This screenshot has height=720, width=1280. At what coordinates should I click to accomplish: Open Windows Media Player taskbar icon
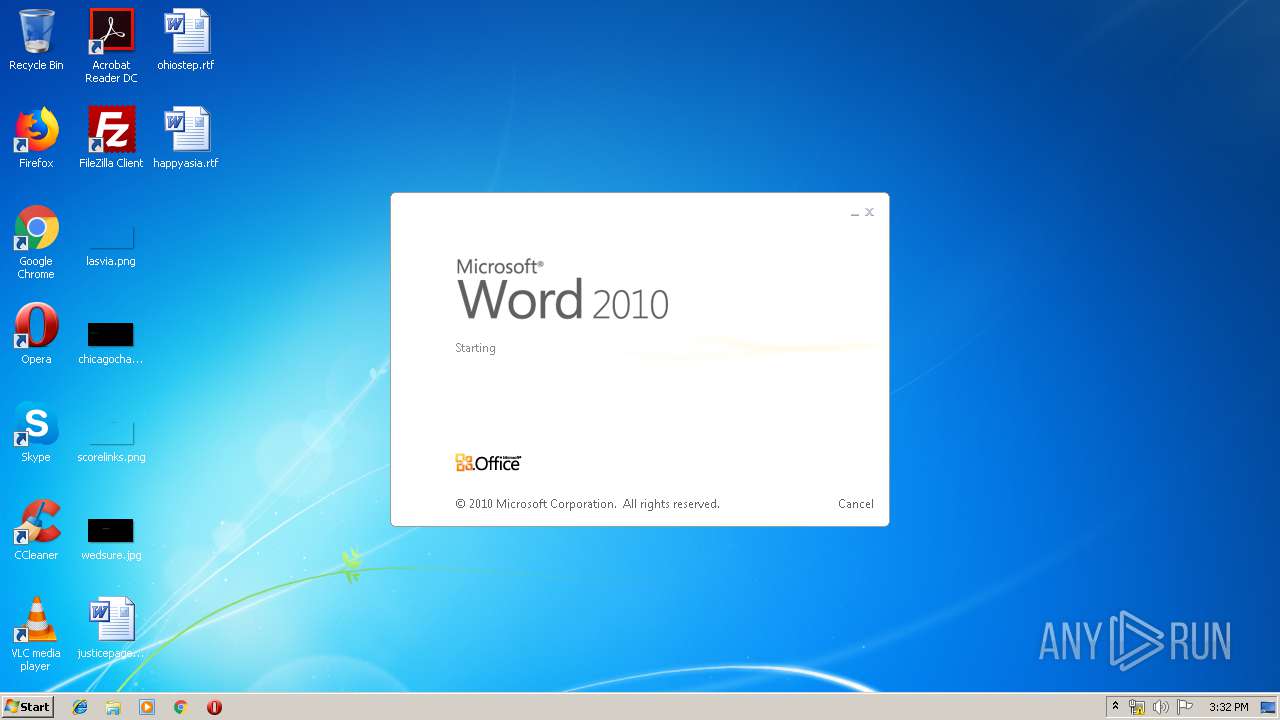[147, 707]
